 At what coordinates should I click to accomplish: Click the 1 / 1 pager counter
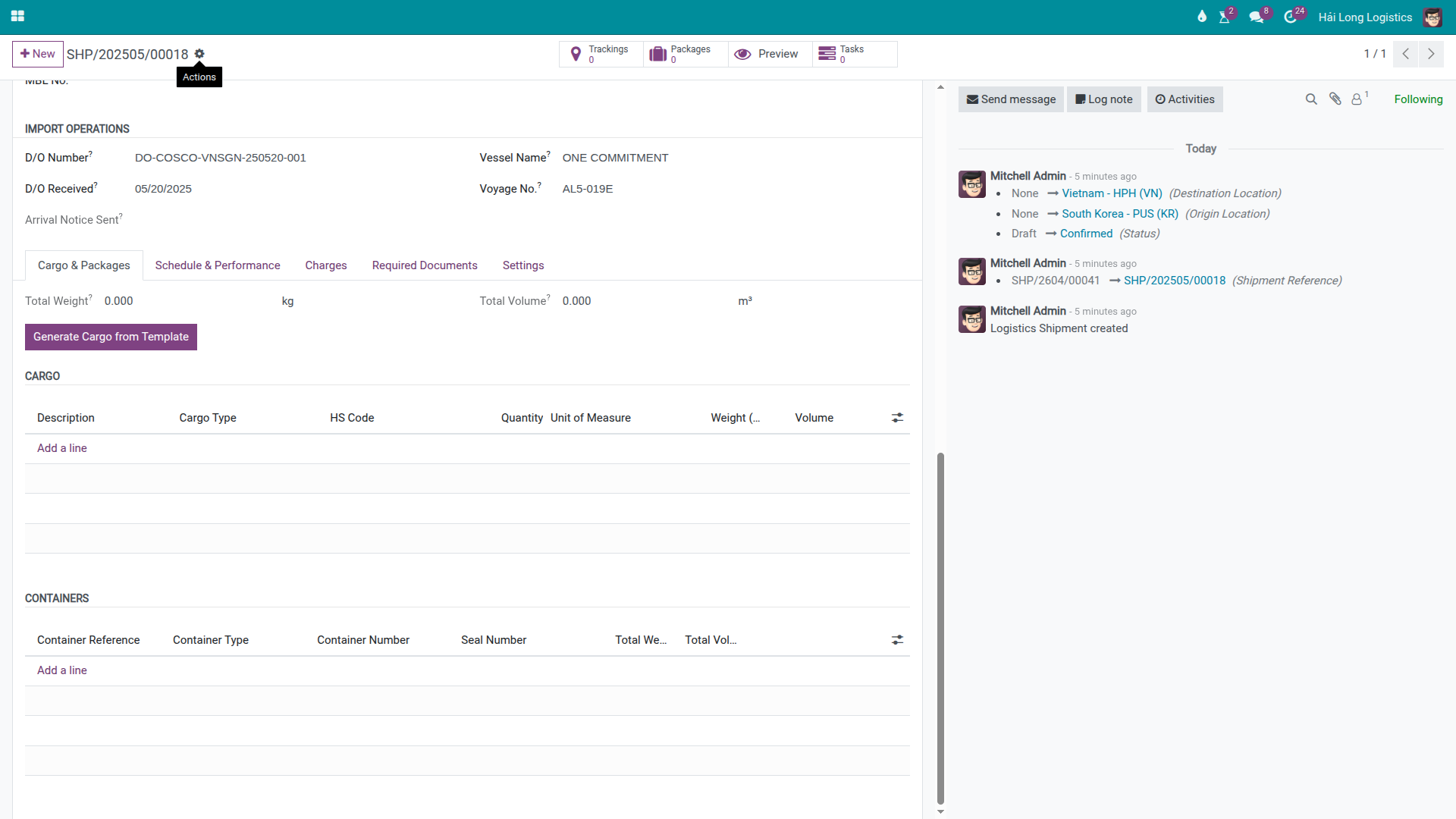1375,54
